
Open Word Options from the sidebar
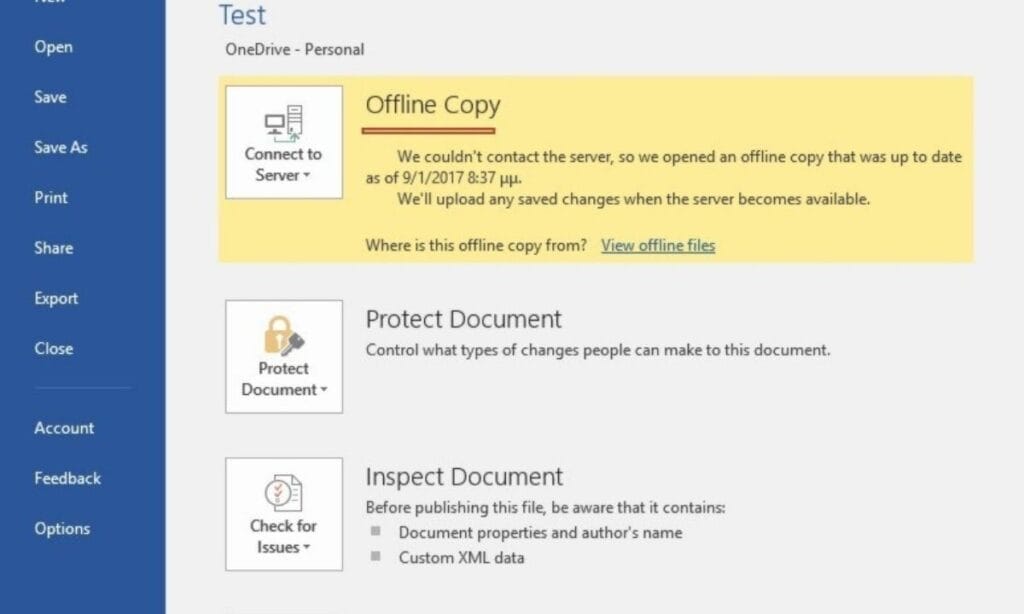point(62,529)
